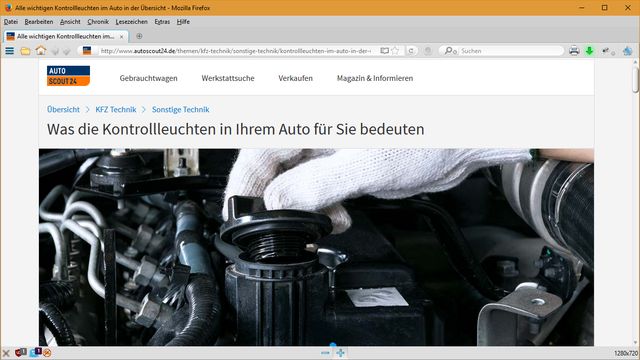Print the page using printer icon

(574, 51)
